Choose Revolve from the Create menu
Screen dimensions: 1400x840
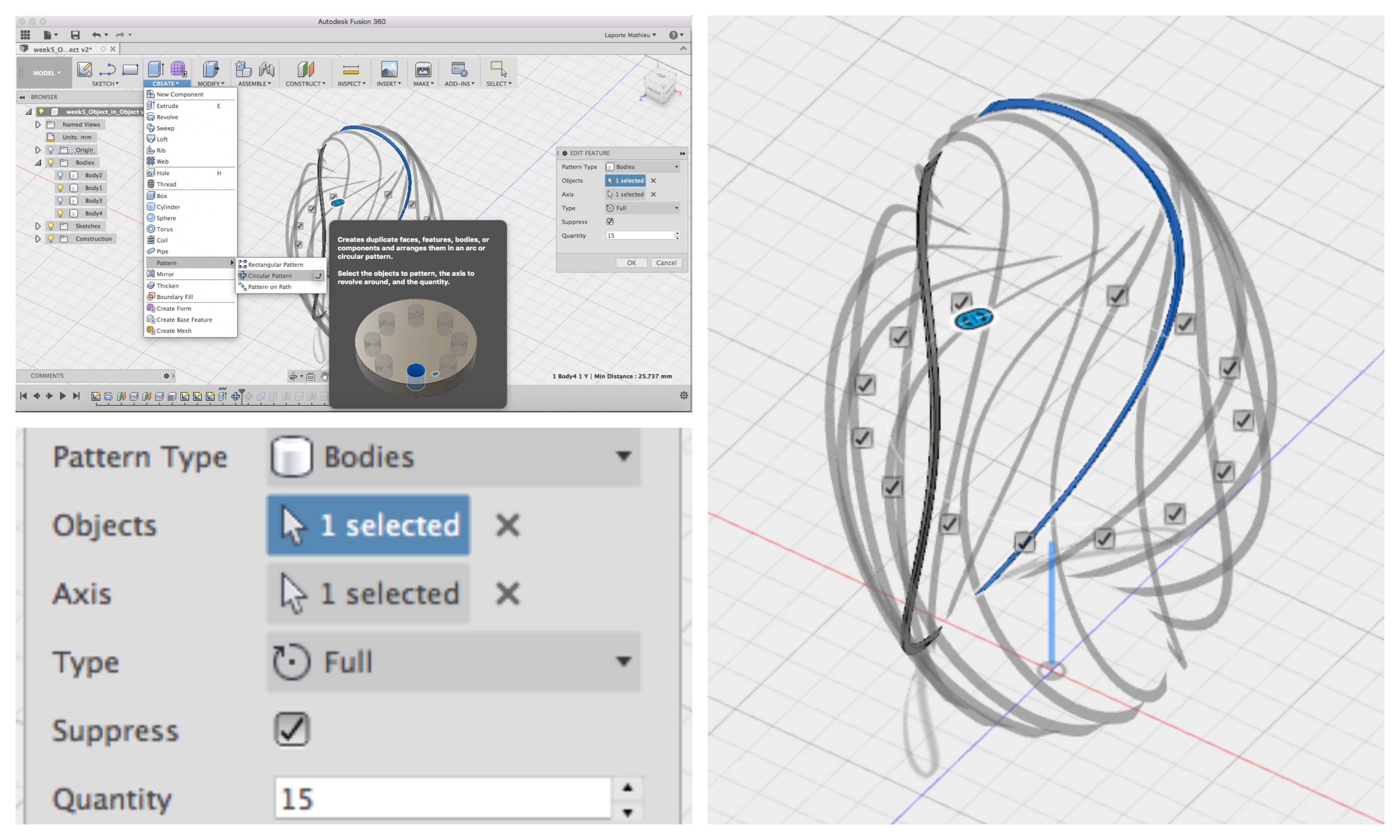point(191,117)
